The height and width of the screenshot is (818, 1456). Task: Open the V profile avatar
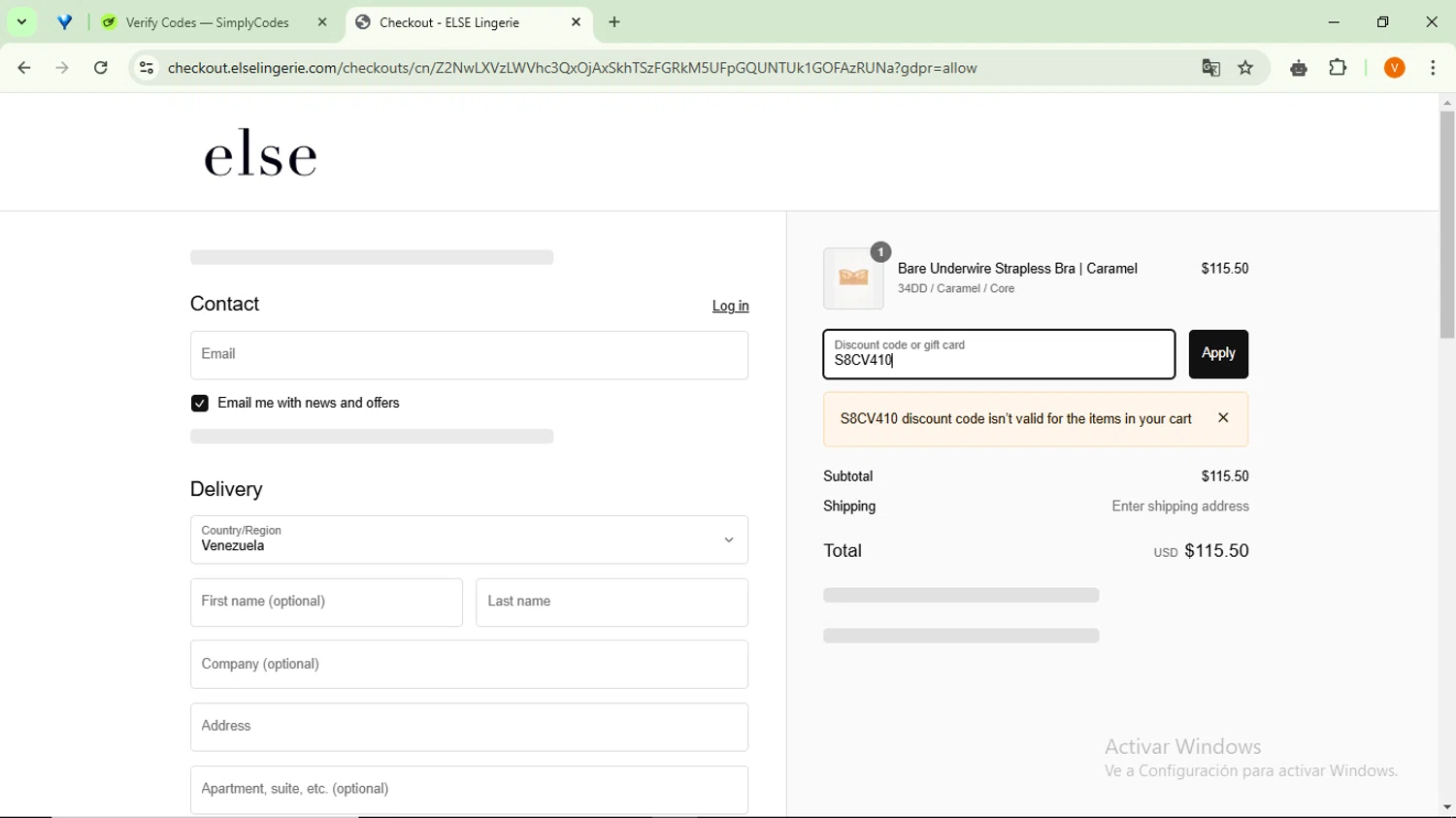click(x=1395, y=68)
